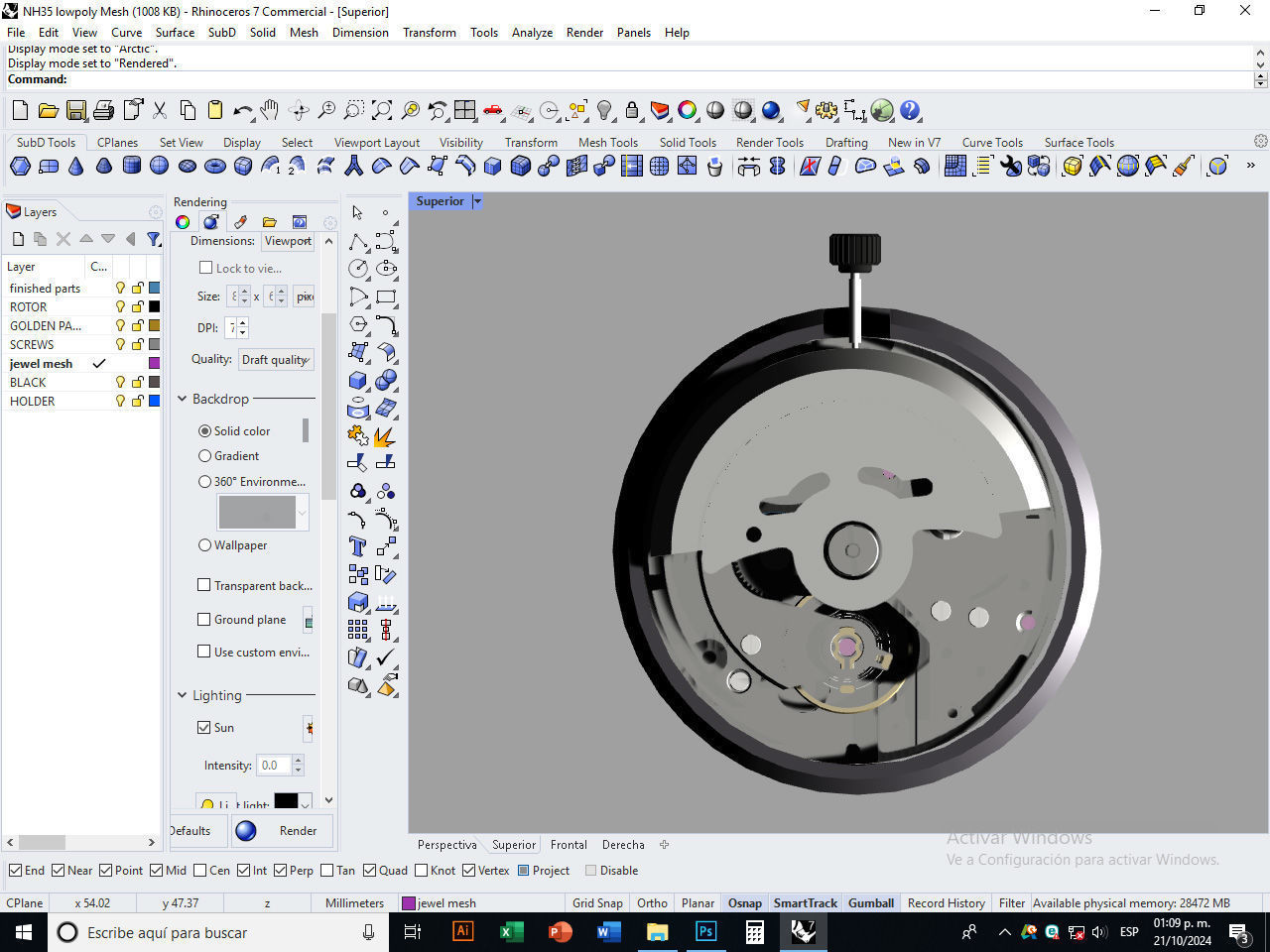Open Help with the question mark icon

(x=910, y=110)
